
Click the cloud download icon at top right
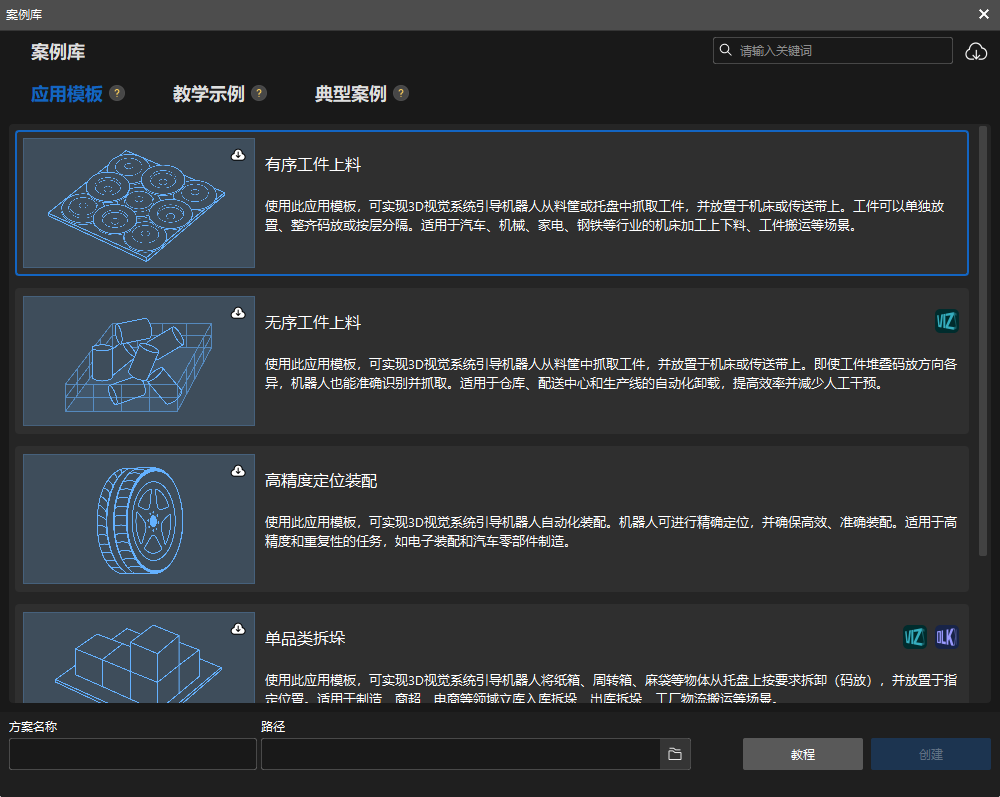[x=976, y=50]
